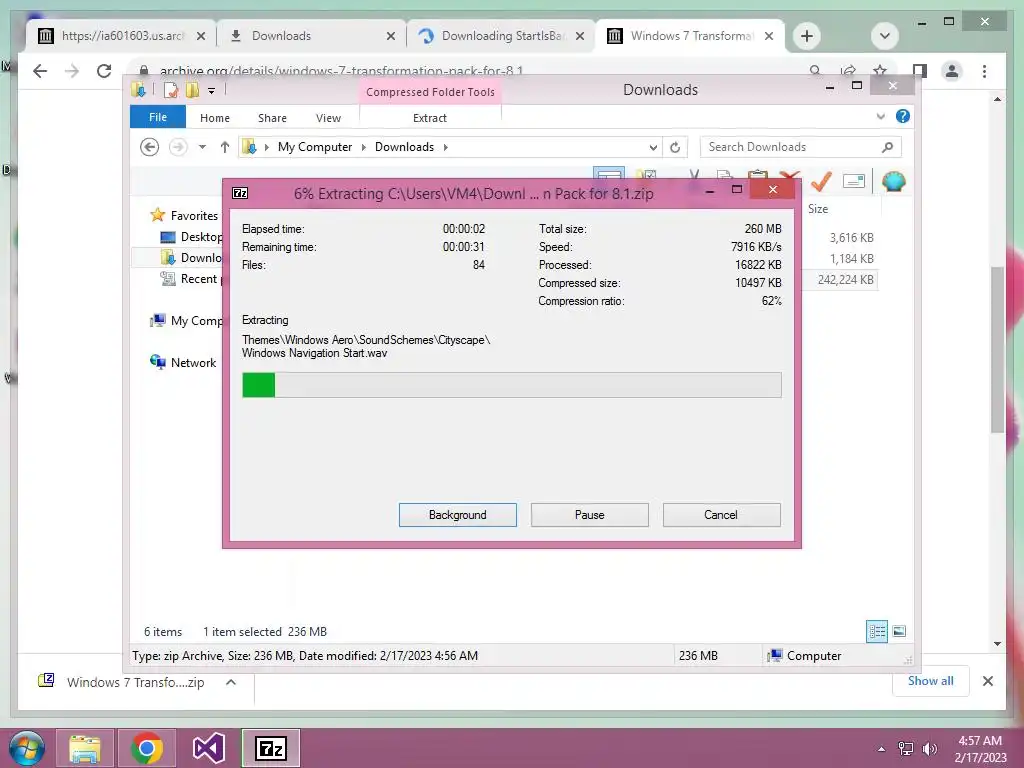The image size is (1024, 768).
Task: Open the Chrome three-dot menu
Action: coord(985,71)
